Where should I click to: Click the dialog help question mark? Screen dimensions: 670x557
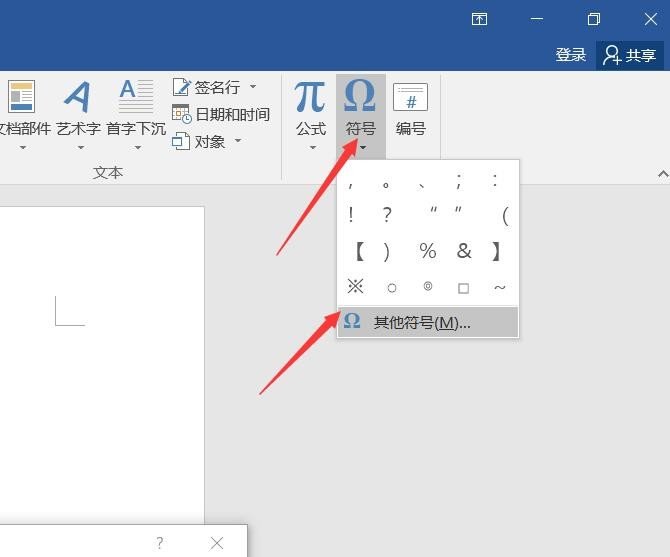coord(160,543)
